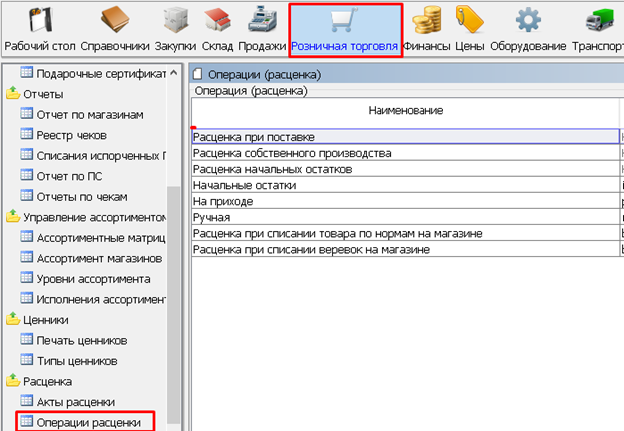The height and width of the screenshot is (431, 624).
Task: Select the Оборудование gear icon
Action: (527, 21)
